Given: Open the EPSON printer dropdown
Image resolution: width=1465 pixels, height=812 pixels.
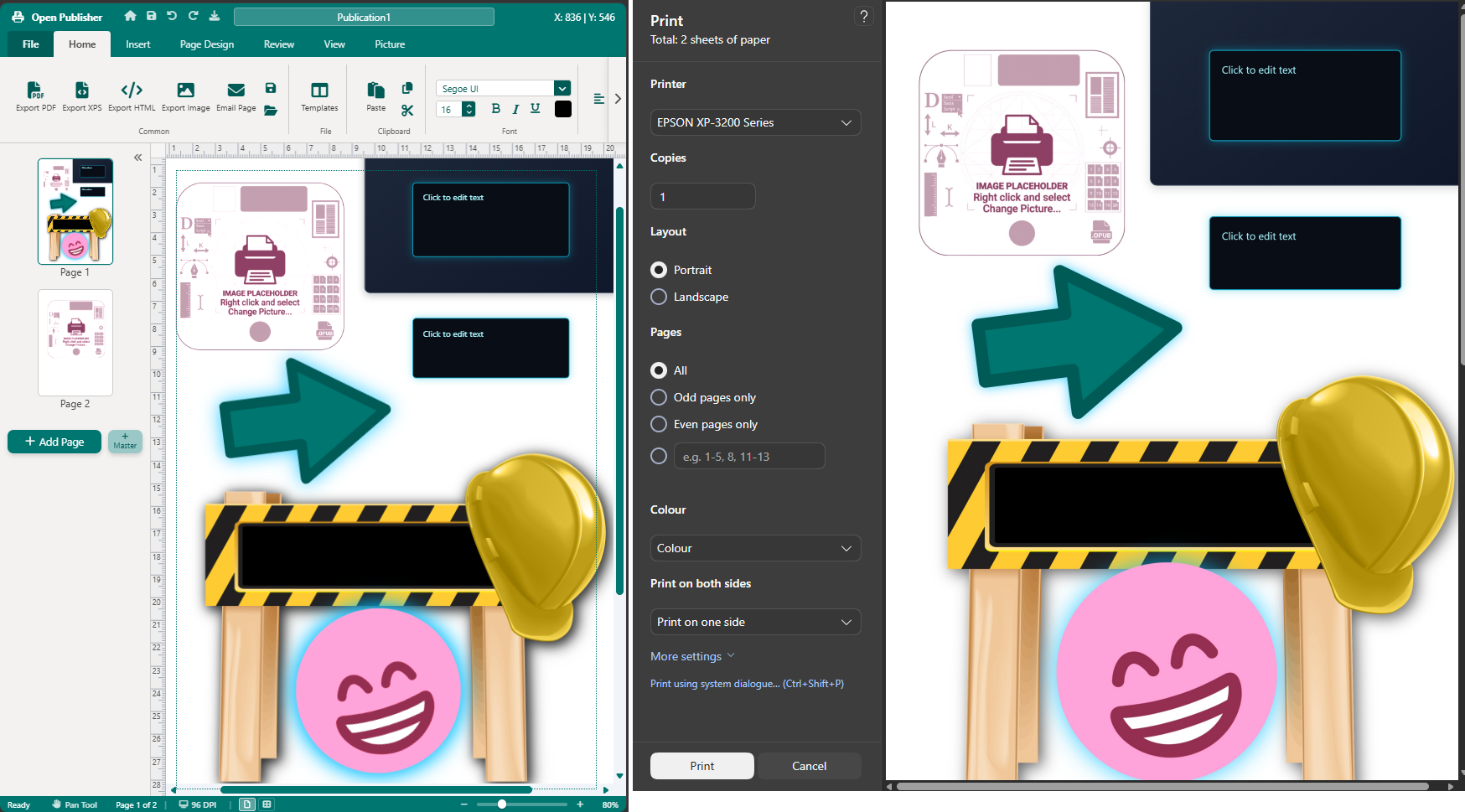Looking at the screenshot, I should tap(755, 122).
